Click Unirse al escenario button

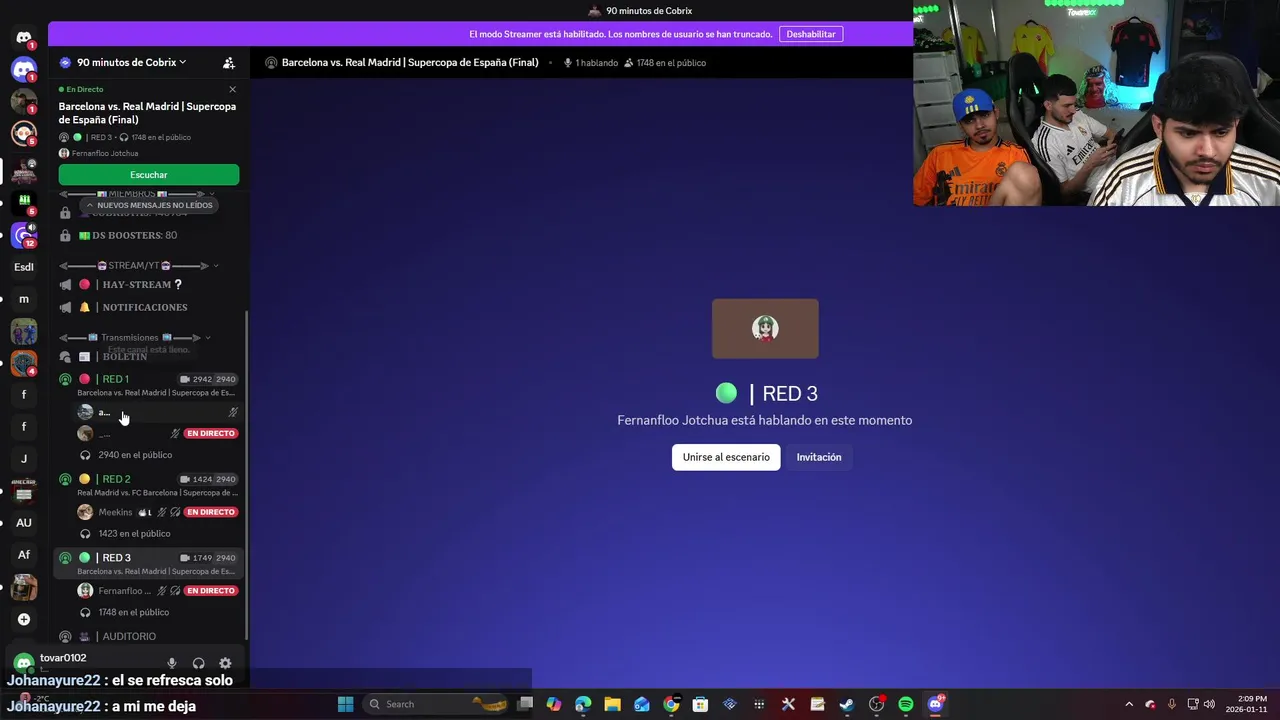[x=726, y=457]
